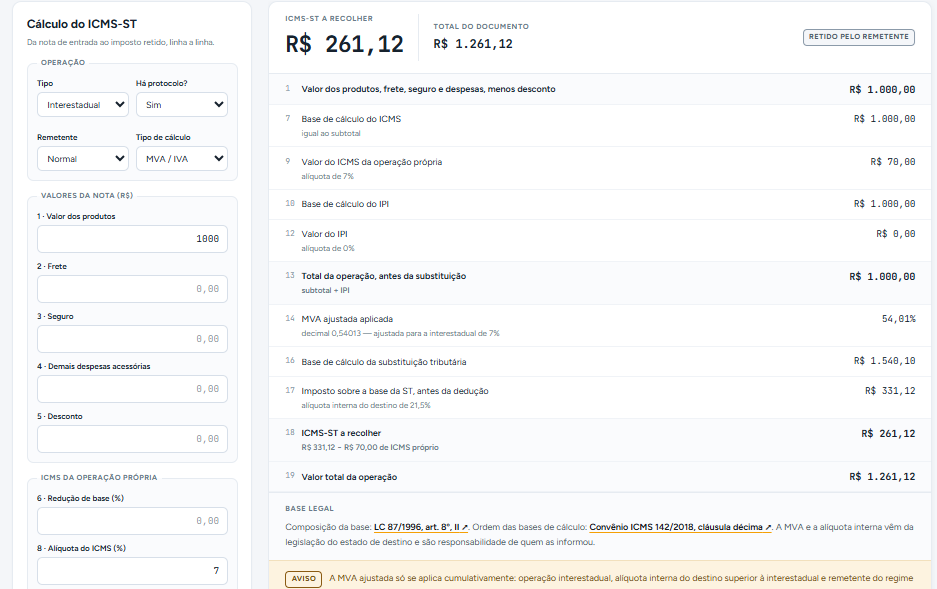The width and height of the screenshot is (937, 589).
Task: Select row 13 Total da operação, antes da substituição
Action: pyautogui.click(x=602, y=283)
